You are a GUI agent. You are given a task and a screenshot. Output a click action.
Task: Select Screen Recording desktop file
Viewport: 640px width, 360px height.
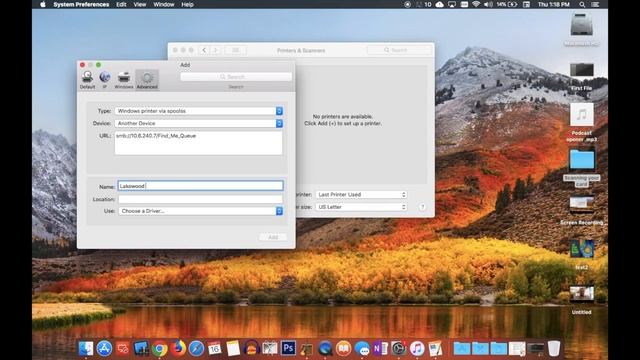tap(582, 204)
